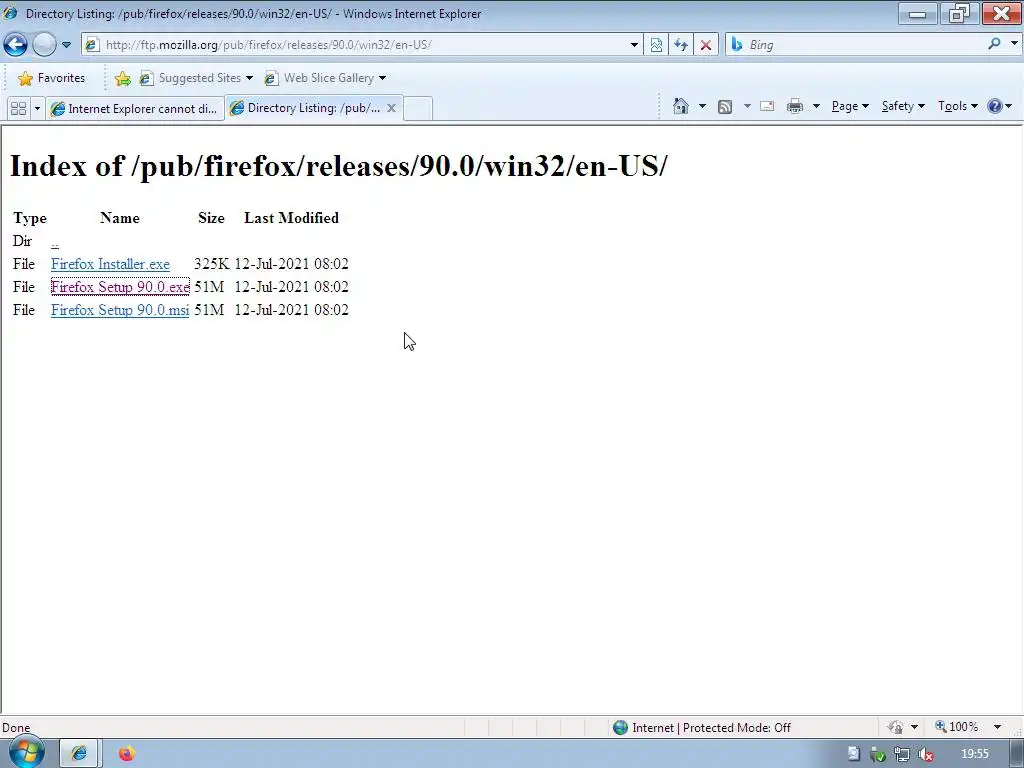Expand the RSS Feeds dropdown arrow
Screen dimensions: 1024x768
(x=747, y=106)
